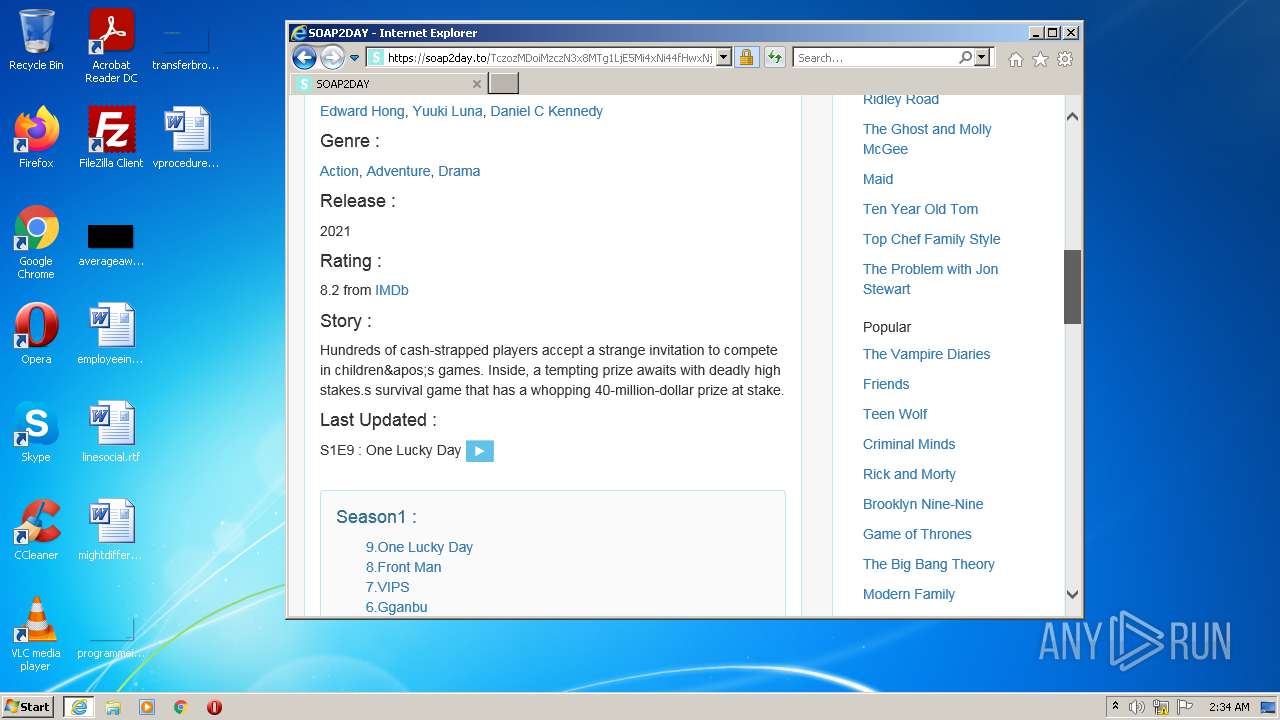
Task: Click the Search input box
Action: coord(876,58)
